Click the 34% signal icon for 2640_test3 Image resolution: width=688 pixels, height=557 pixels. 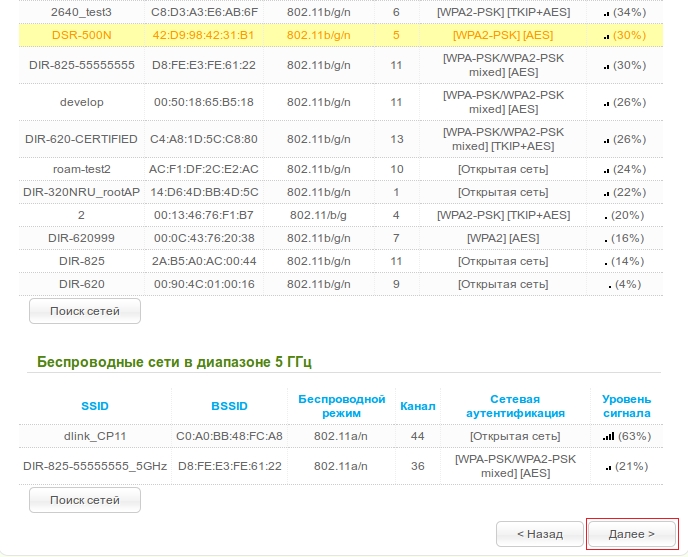(606, 13)
